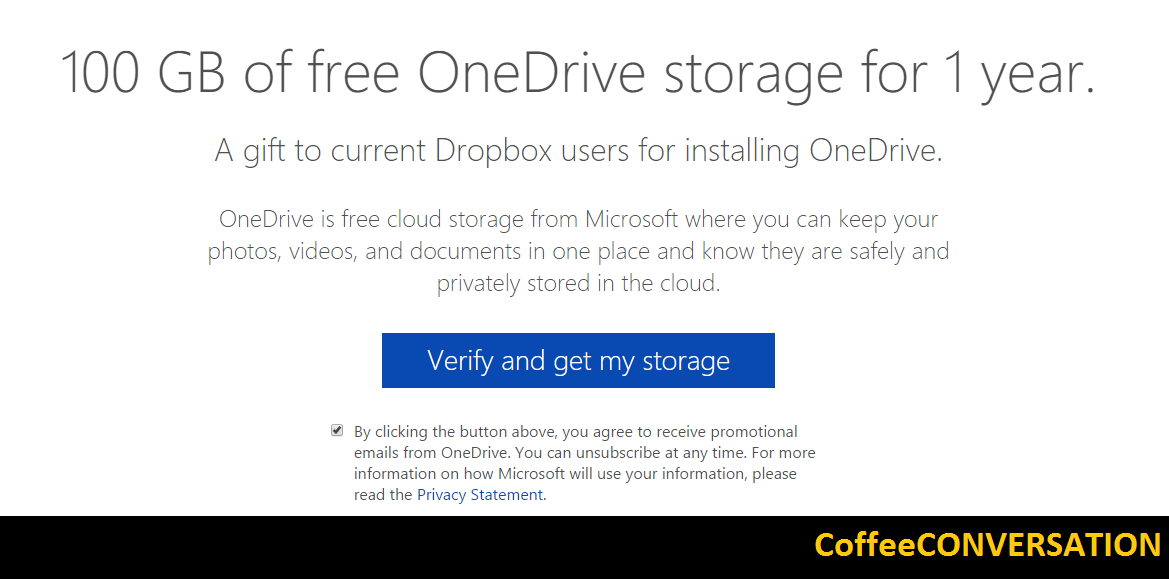This screenshot has height=579, width=1169.
Task: Click the word OneDrive in the headline
Action: [x=531, y=72]
